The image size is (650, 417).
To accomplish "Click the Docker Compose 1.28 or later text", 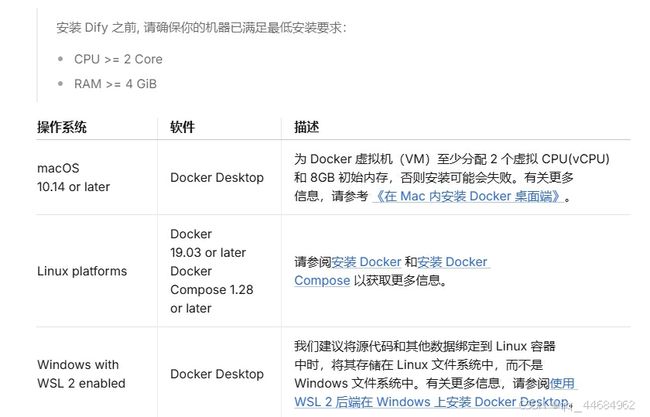I will [211, 290].
